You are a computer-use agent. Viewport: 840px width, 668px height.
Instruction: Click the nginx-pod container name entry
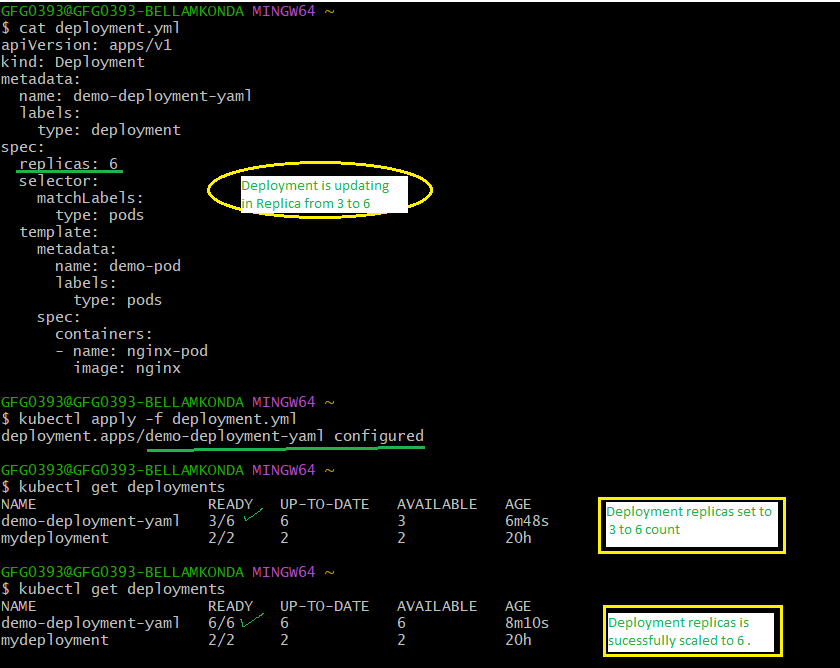coord(130,350)
